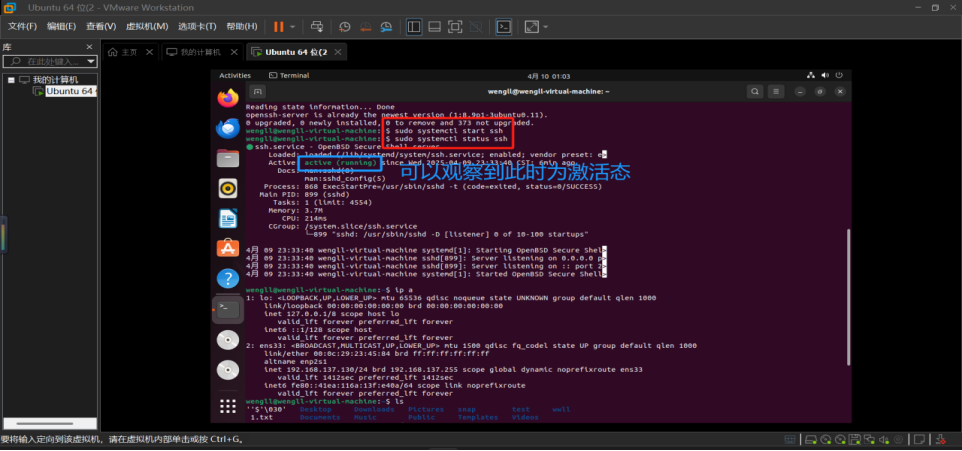The height and width of the screenshot is (451, 962).
Task: Click the wwll directory name in ls output
Action: pyautogui.click(x=561, y=409)
